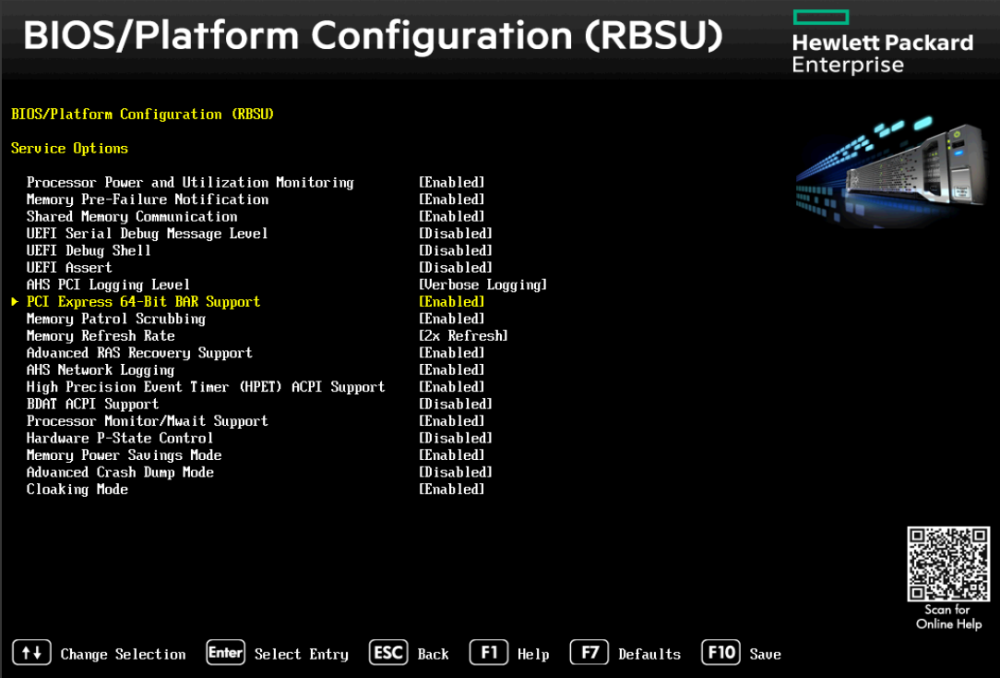Select Memory Patrol Scrubbing option
The image size is (1000, 678).
point(116,319)
